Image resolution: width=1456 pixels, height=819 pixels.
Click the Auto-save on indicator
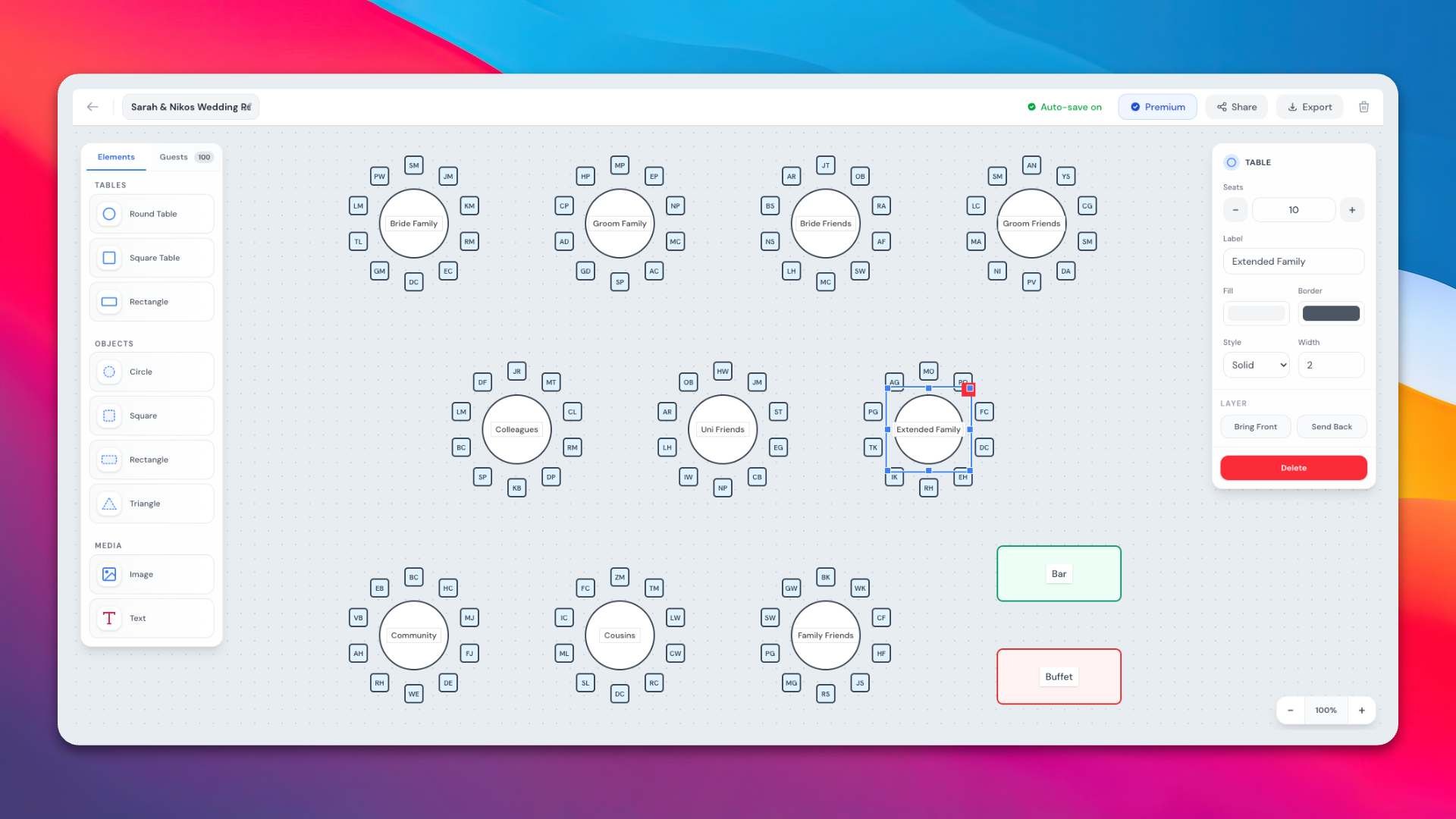coord(1064,107)
